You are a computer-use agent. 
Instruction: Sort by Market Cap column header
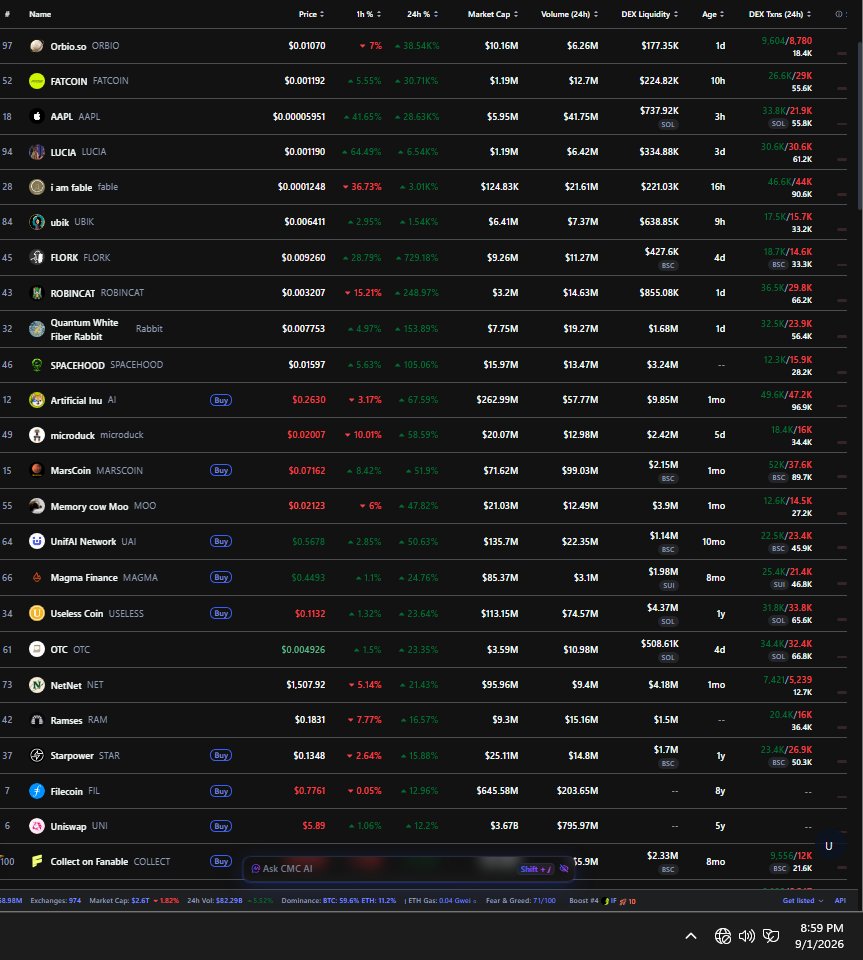point(493,14)
